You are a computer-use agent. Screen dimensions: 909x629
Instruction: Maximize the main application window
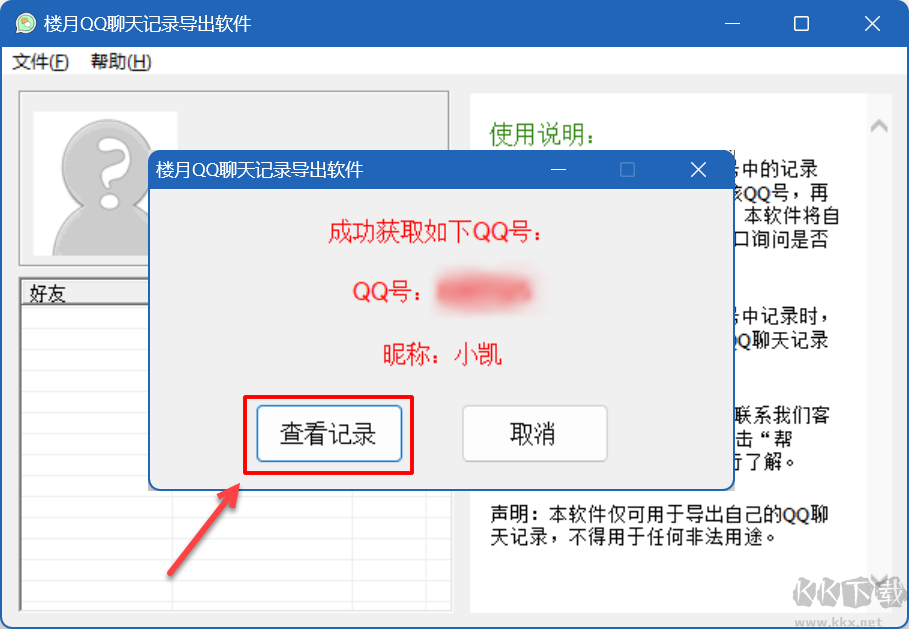802,24
